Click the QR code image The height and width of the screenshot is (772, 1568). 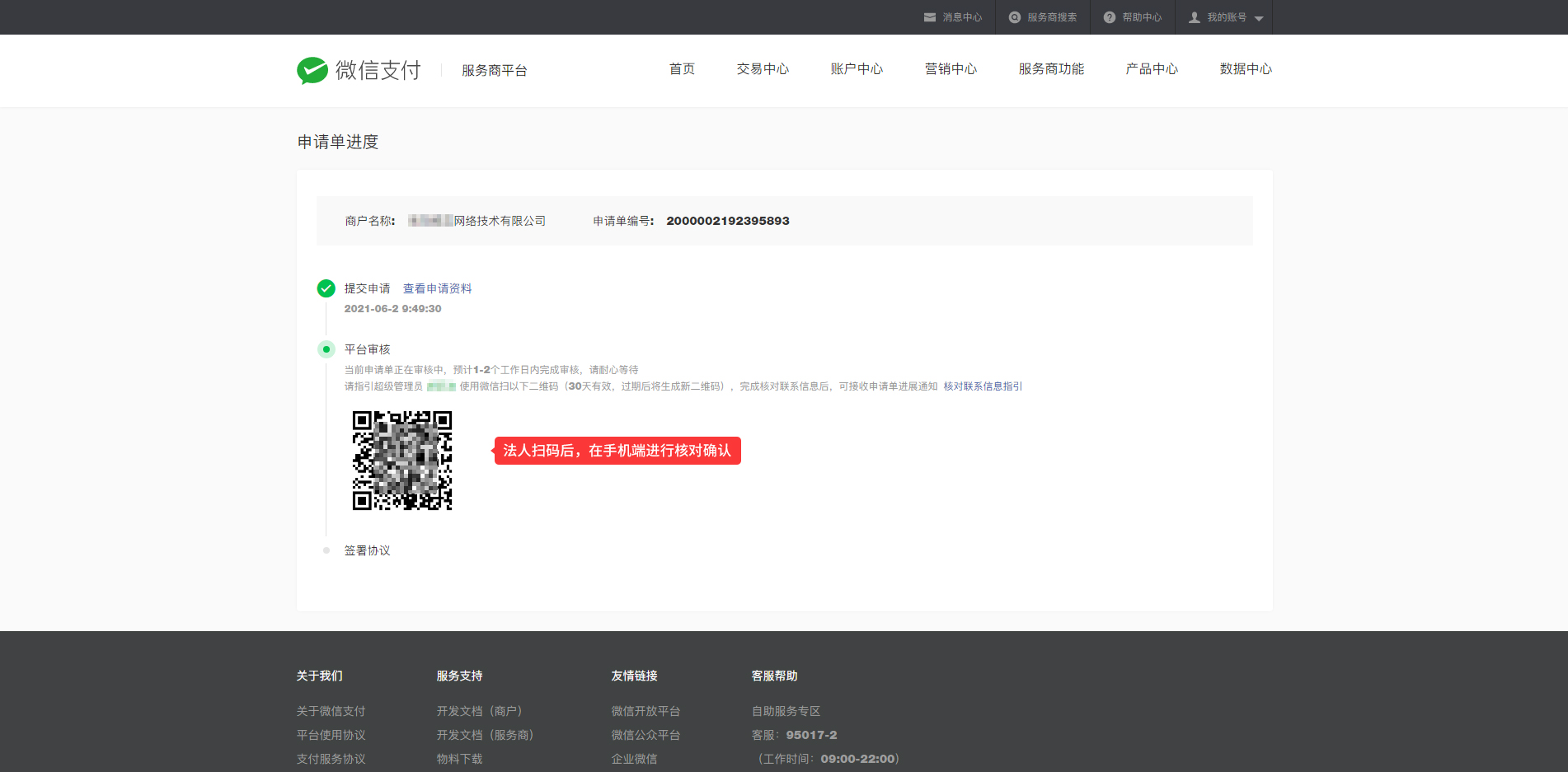point(402,461)
